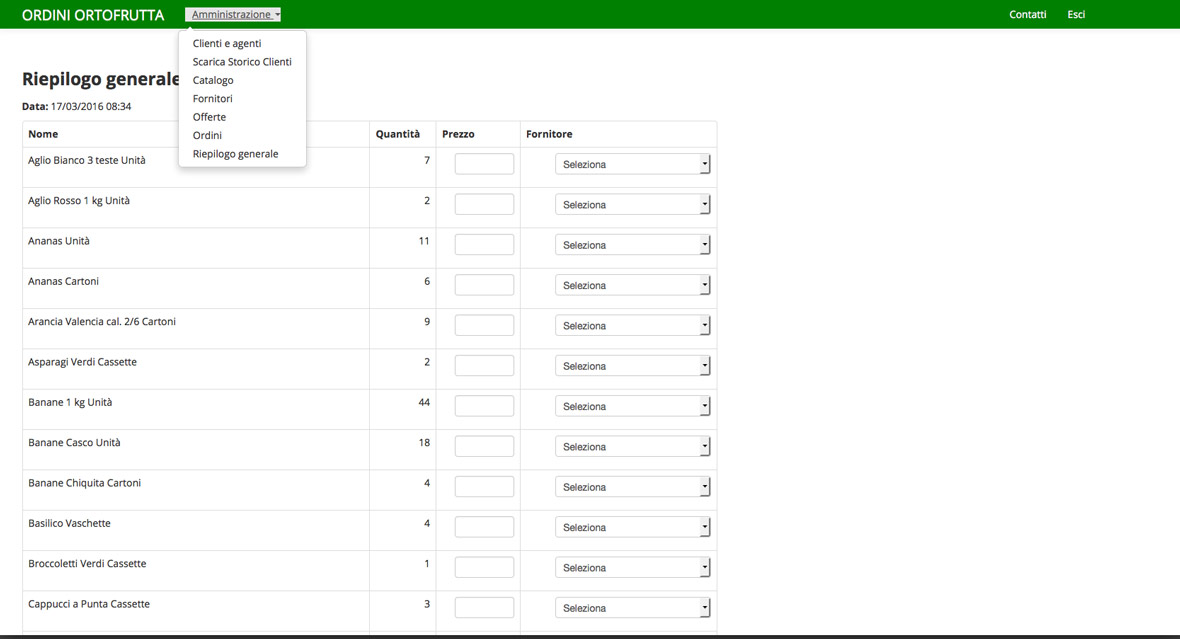
Task: Click price input for Asparagi Verdi Cassette
Action: pyautogui.click(x=484, y=366)
